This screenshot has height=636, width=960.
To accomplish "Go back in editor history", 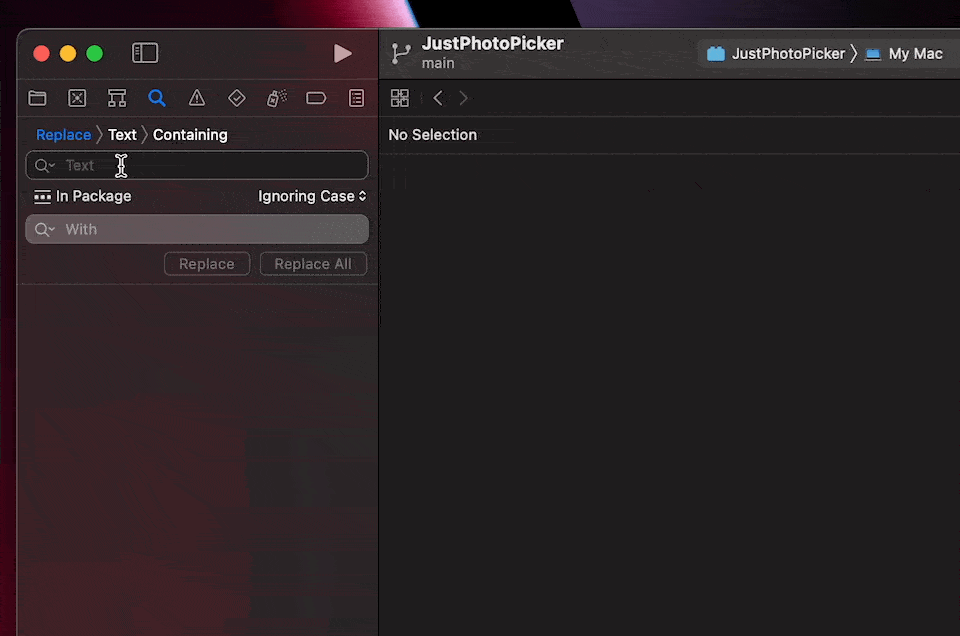I will (x=438, y=98).
